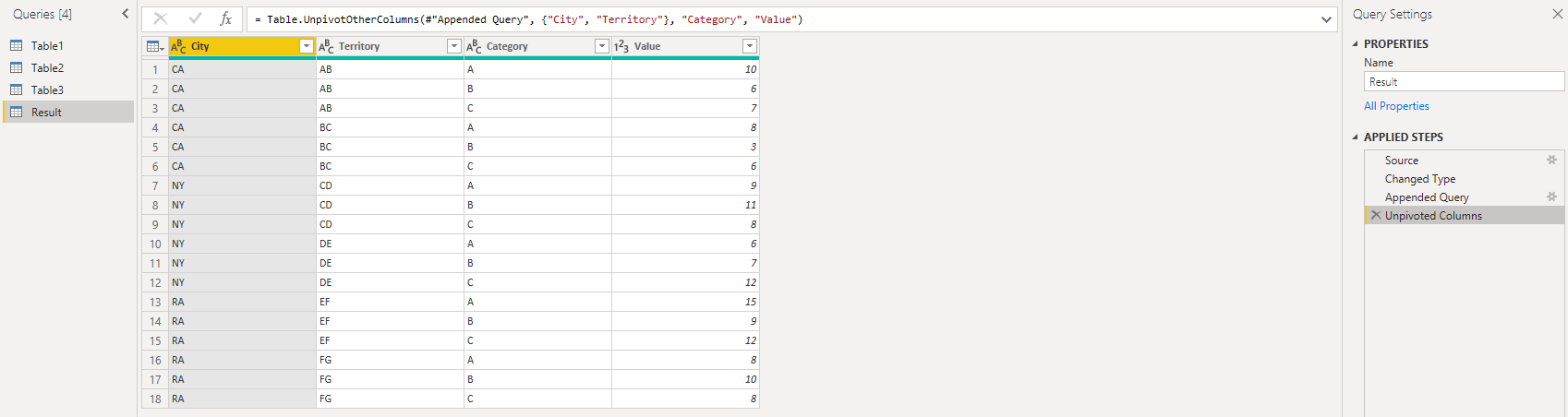Screen dimensions: 1568x417
Task: Open the Category column filter dropdown
Action: click(601, 46)
